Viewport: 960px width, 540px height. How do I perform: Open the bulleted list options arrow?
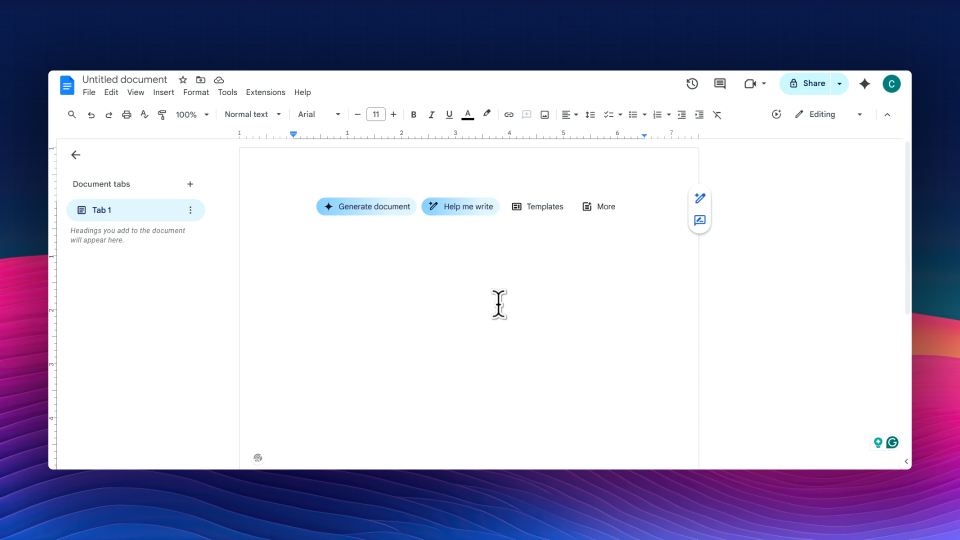pos(644,114)
